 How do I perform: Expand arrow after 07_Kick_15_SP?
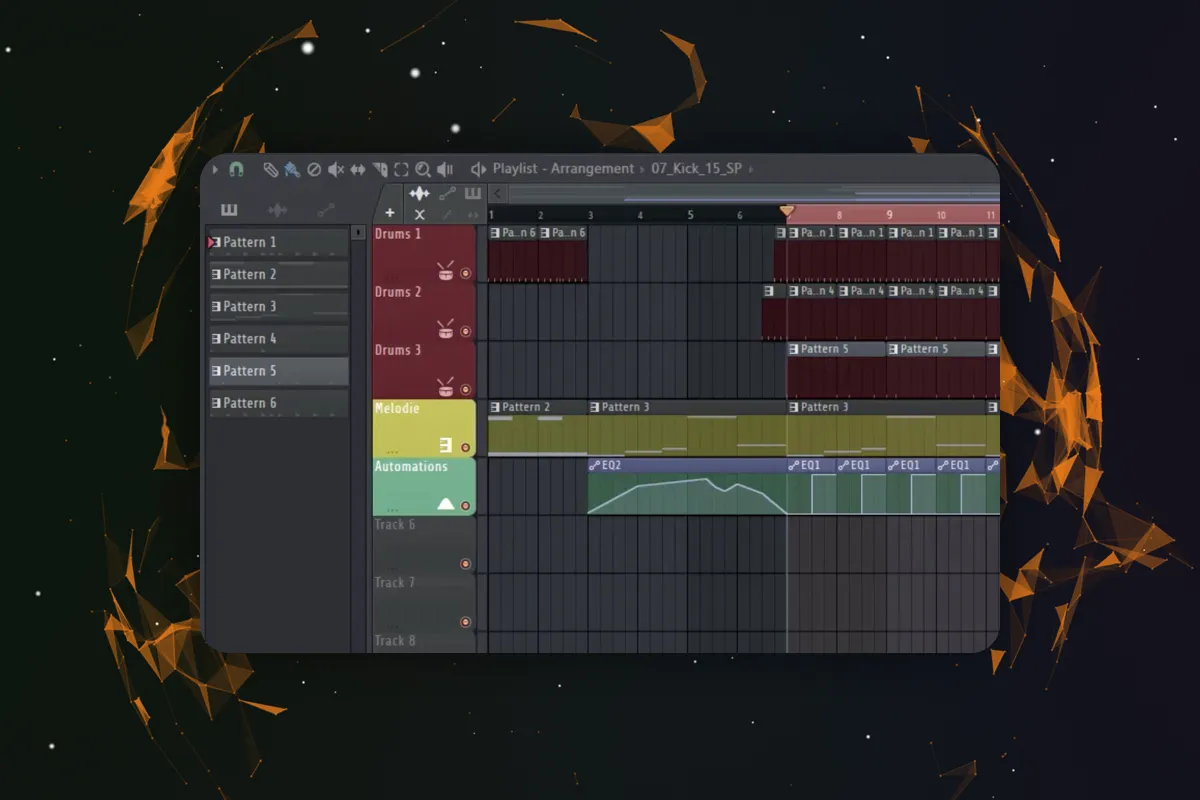tap(751, 169)
